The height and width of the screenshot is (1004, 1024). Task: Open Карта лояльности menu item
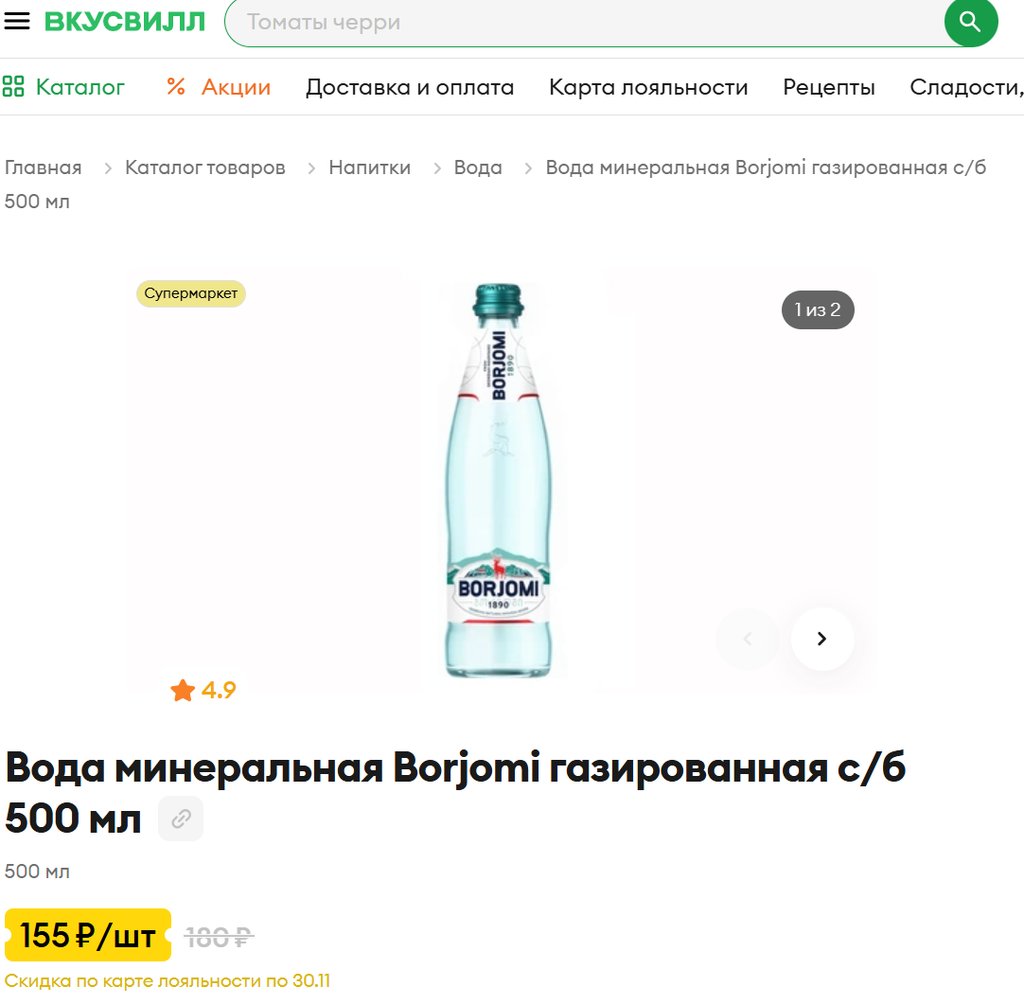tap(648, 87)
